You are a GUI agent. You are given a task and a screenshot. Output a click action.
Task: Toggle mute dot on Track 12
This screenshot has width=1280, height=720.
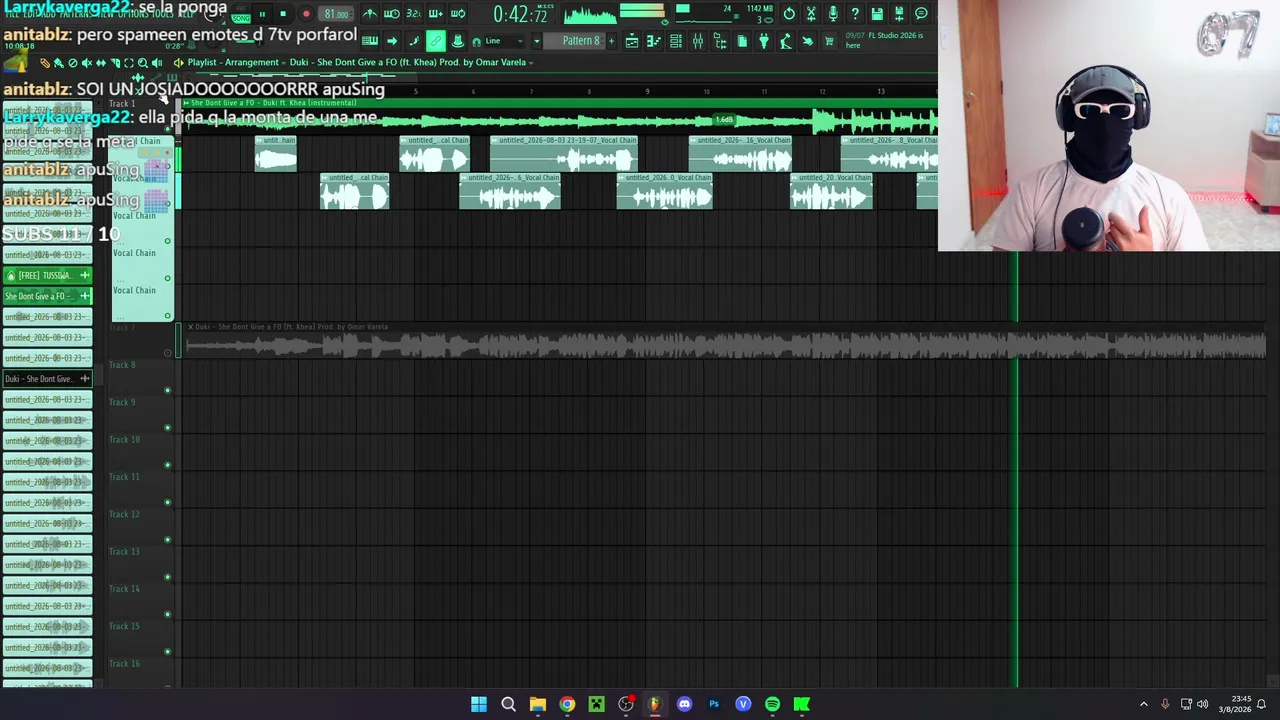167,540
